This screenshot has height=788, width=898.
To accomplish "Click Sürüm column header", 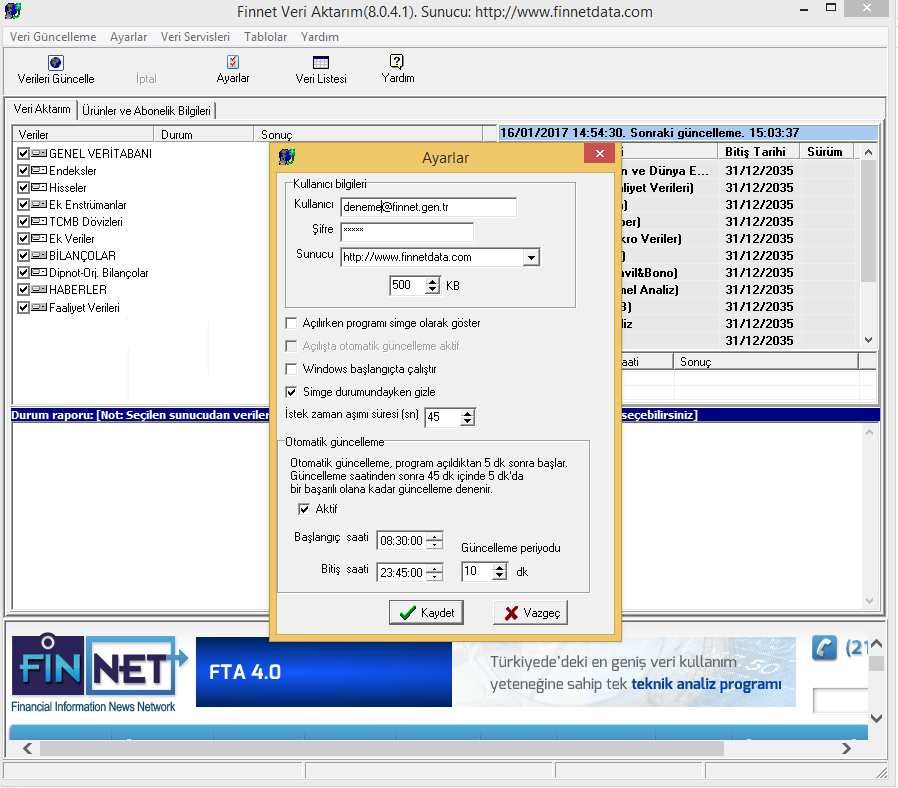I will (825, 152).
